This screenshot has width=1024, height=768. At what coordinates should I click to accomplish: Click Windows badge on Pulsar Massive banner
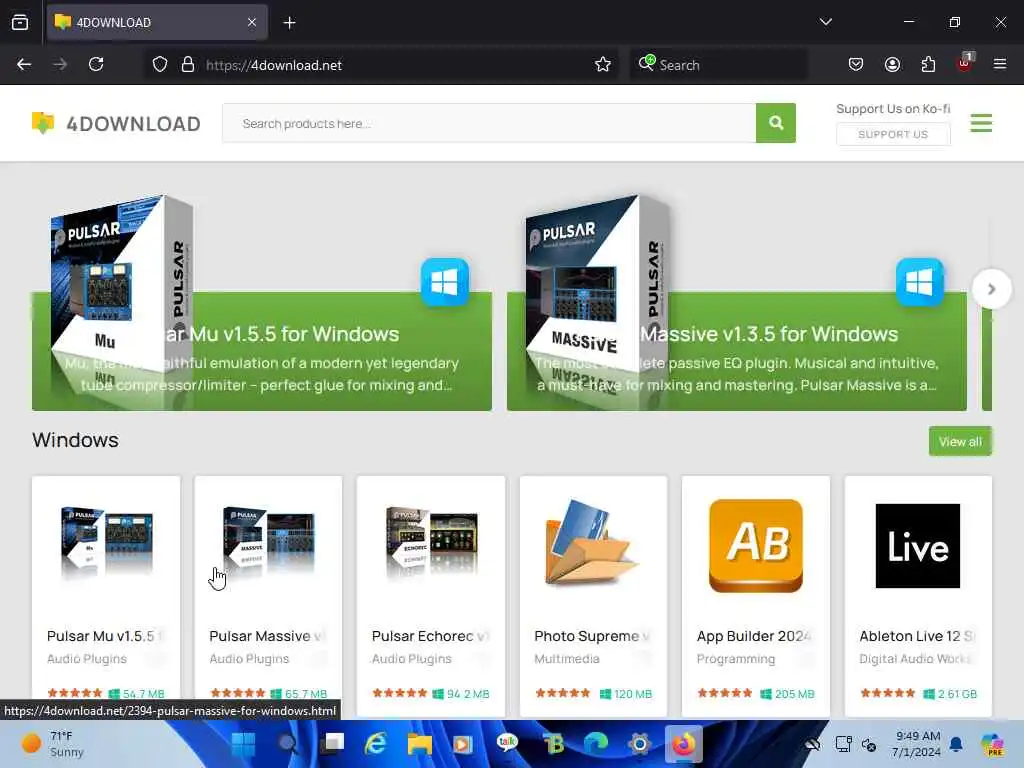920,282
